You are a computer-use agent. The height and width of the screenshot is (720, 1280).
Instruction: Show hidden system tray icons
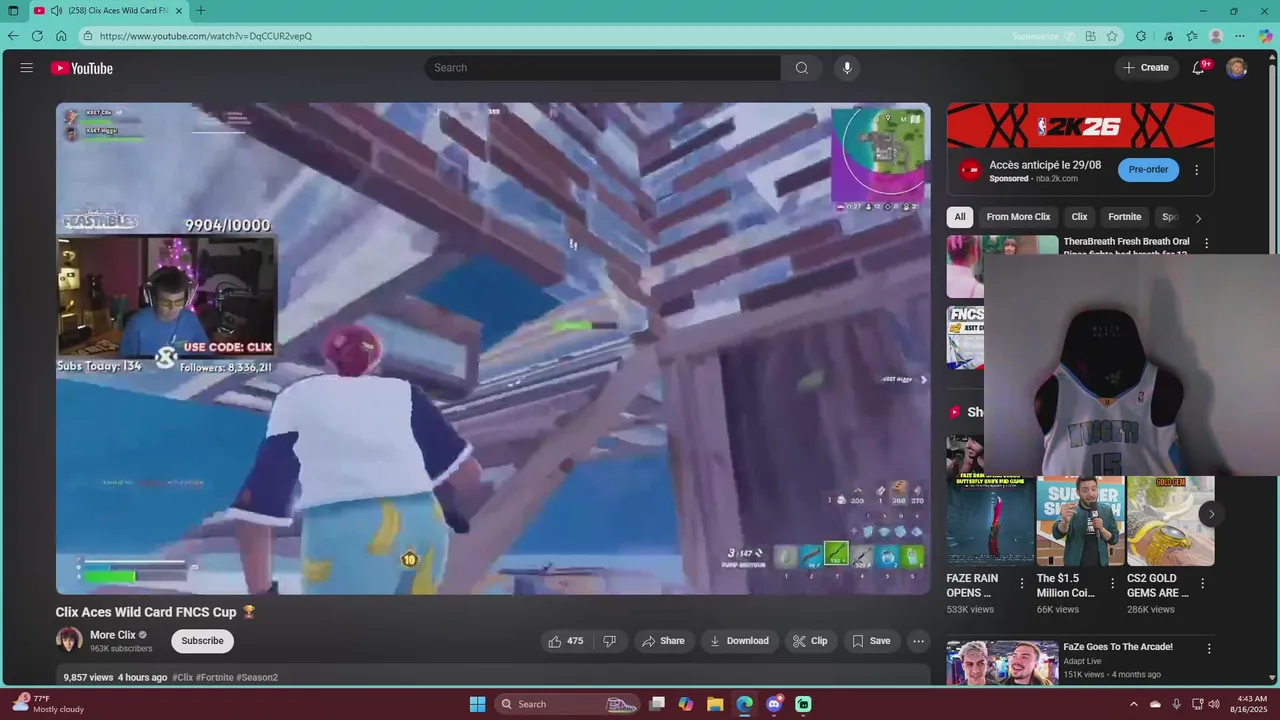tap(1134, 704)
